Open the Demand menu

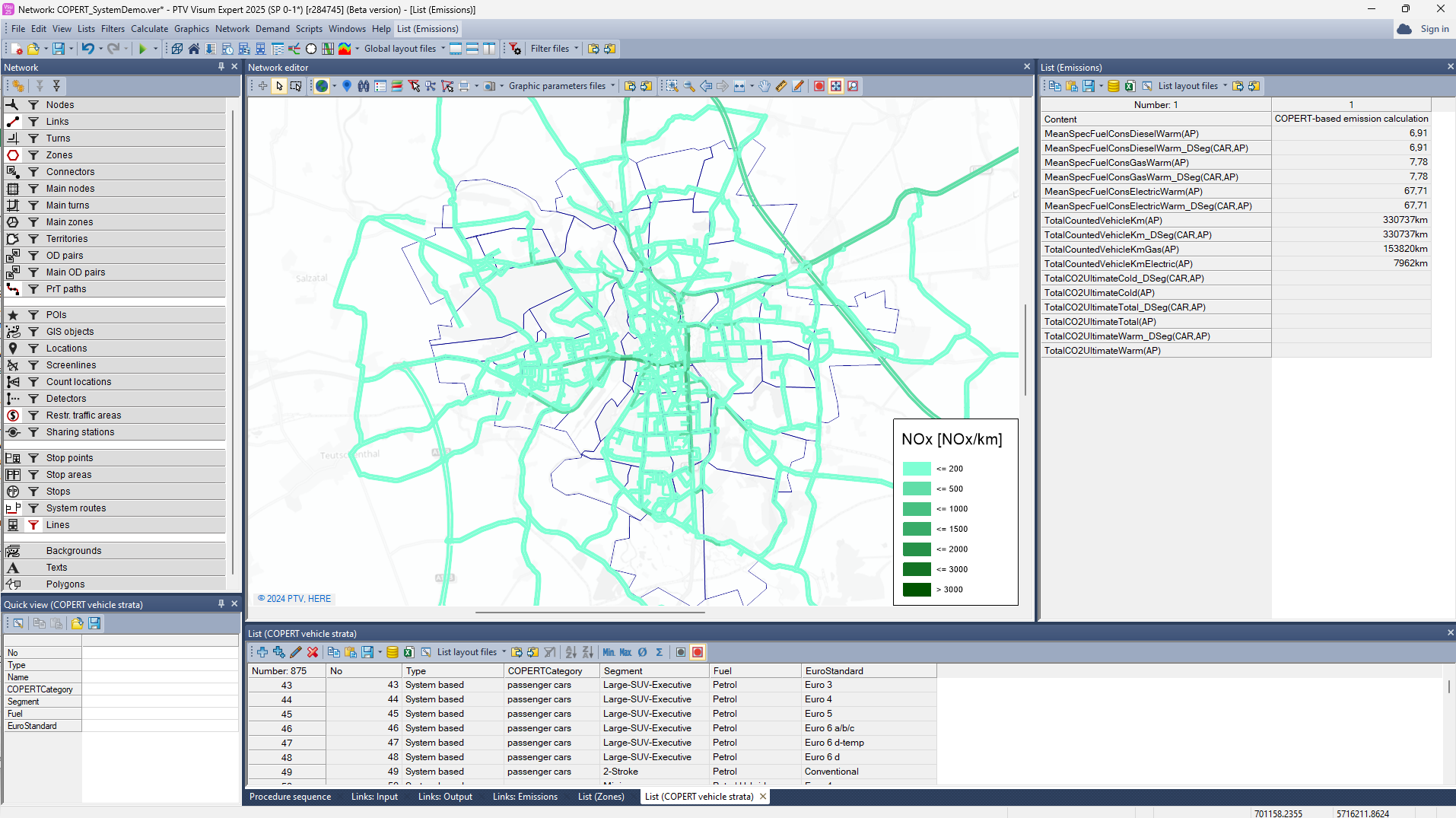(x=272, y=29)
